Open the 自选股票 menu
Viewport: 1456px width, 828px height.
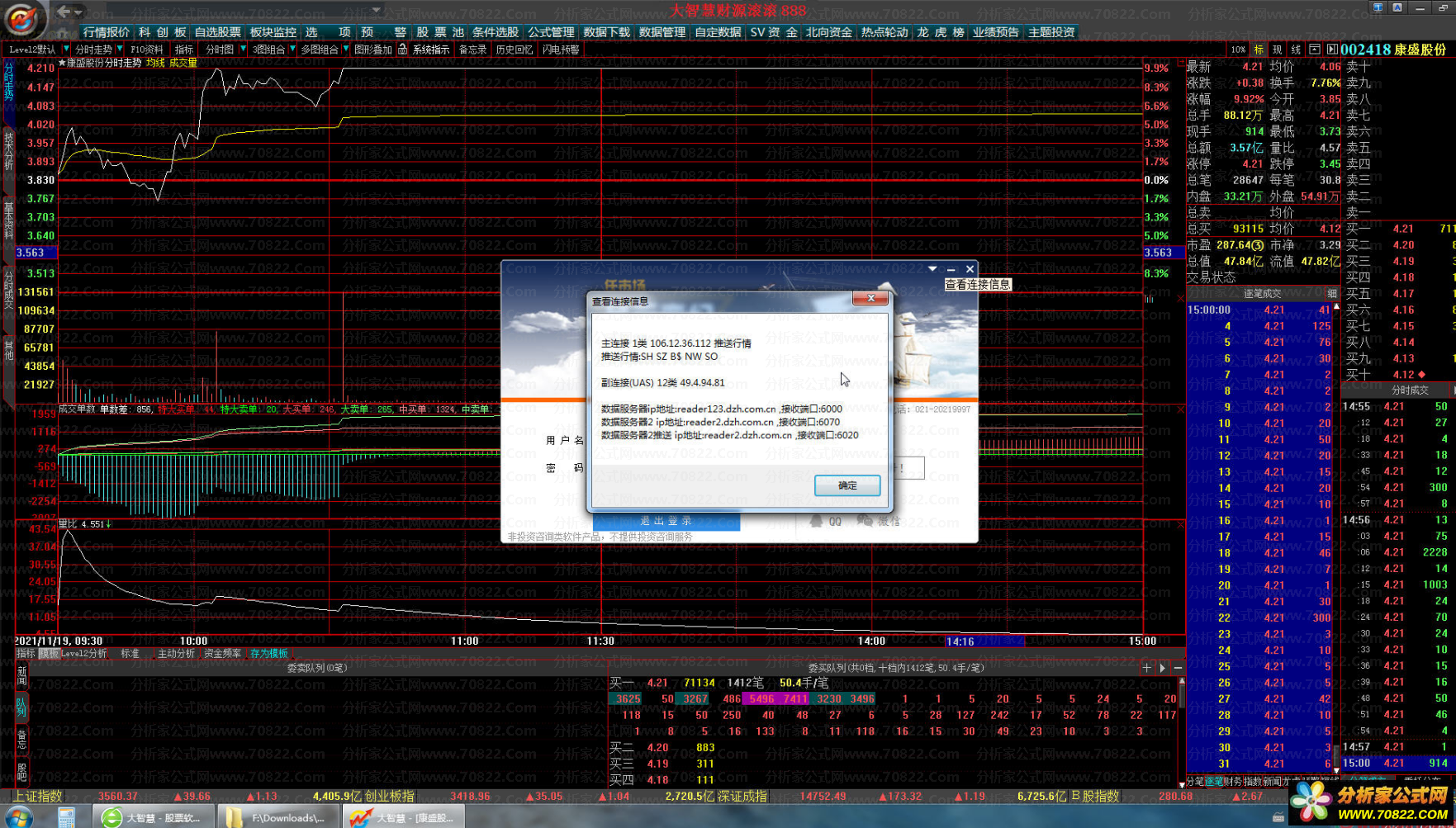(217, 32)
